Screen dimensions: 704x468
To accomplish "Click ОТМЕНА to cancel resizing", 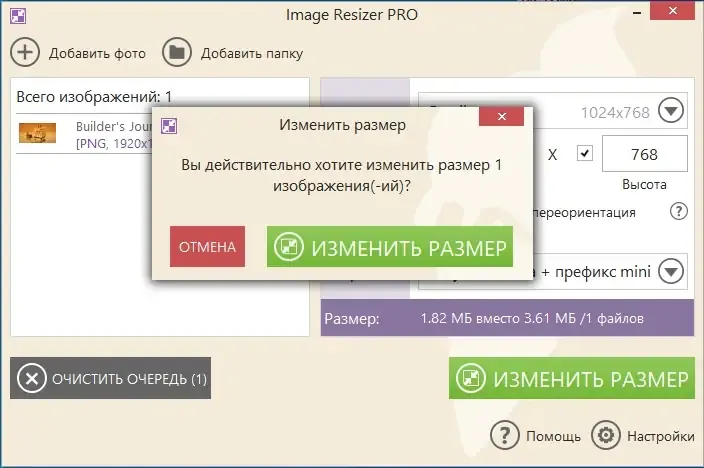I will coord(207,247).
